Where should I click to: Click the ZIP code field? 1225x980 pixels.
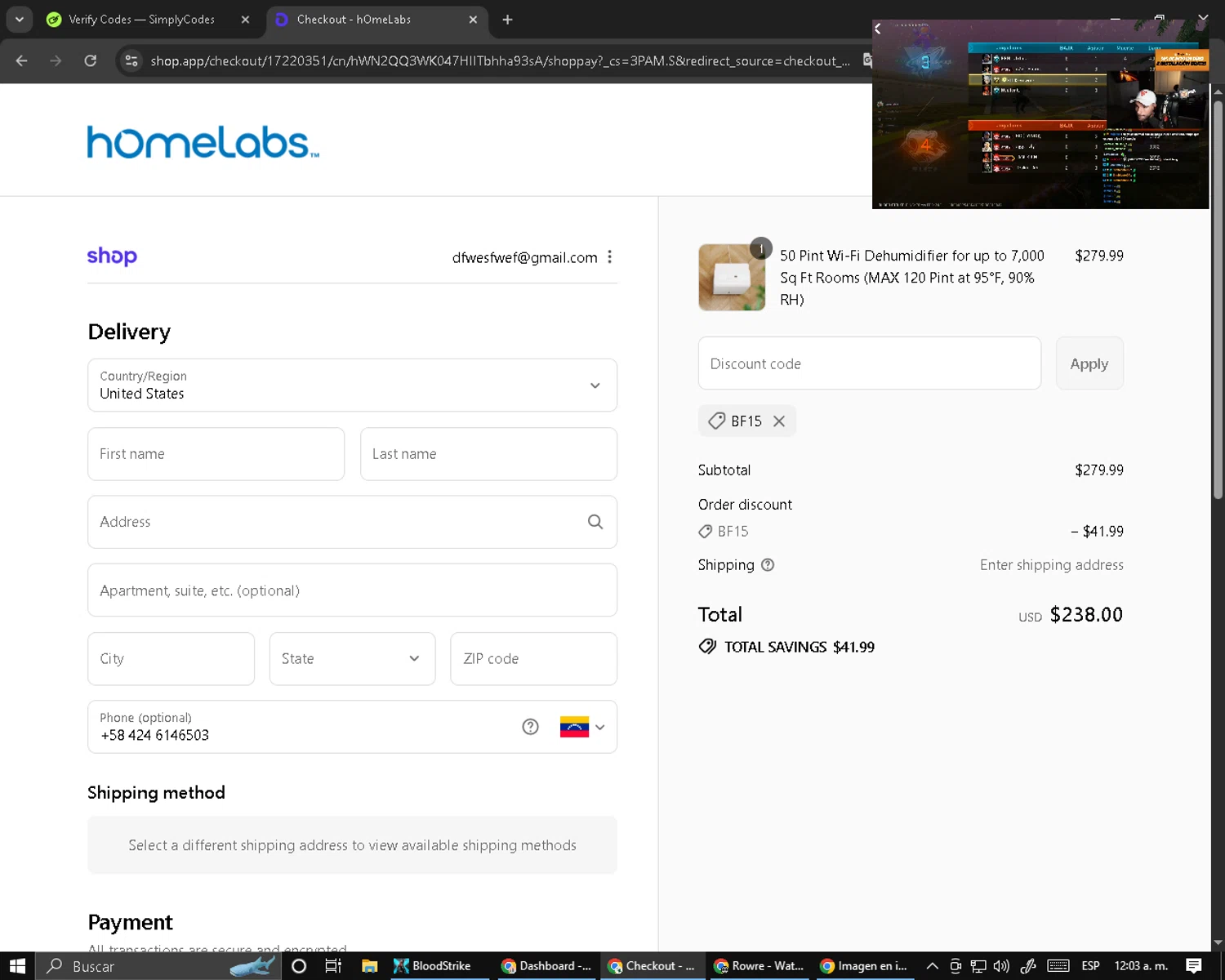click(x=533, y=659)
